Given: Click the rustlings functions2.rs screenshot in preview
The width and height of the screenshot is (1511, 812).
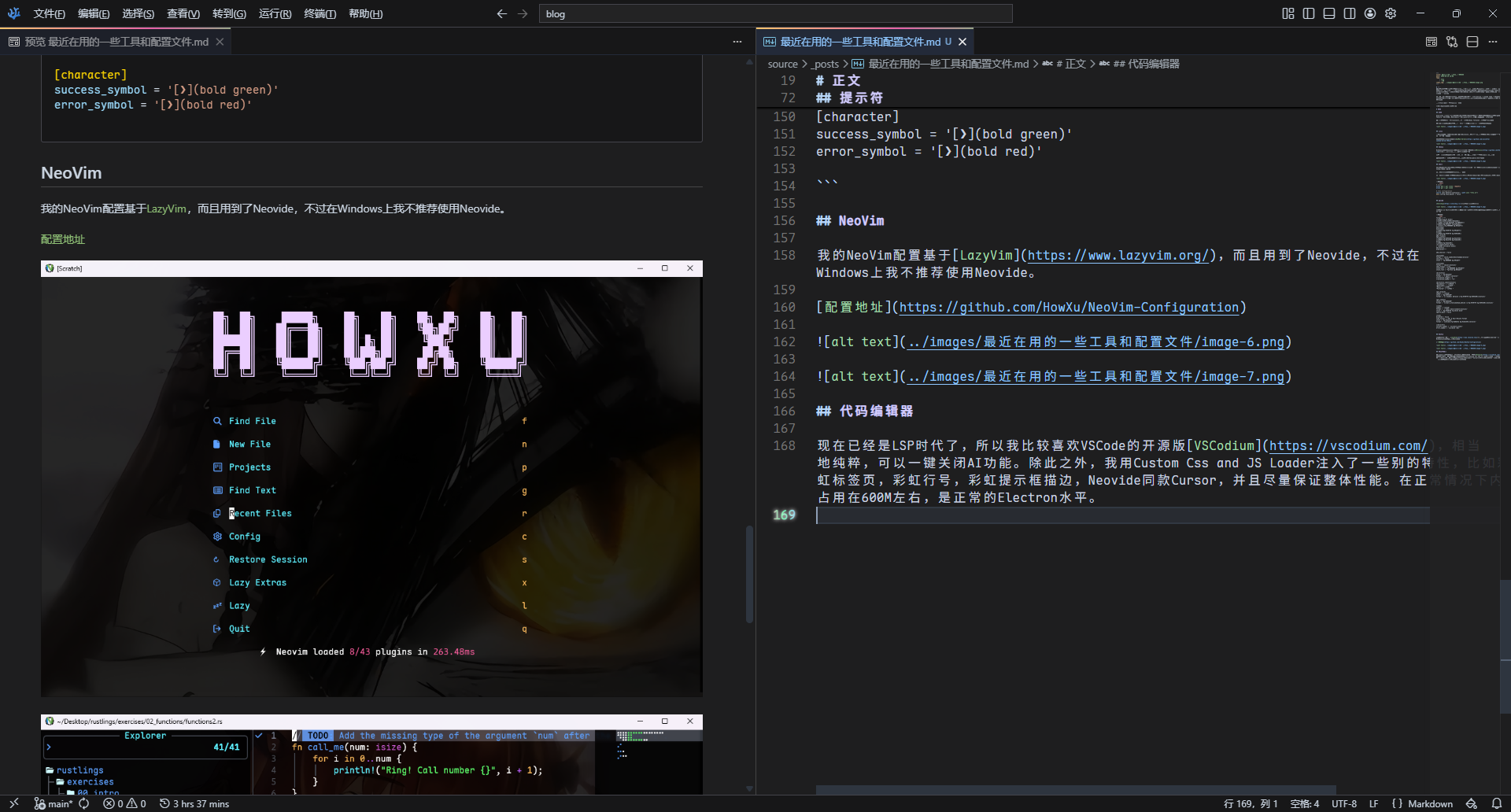Looking at the screenshot, I should [x=371, y=755].
